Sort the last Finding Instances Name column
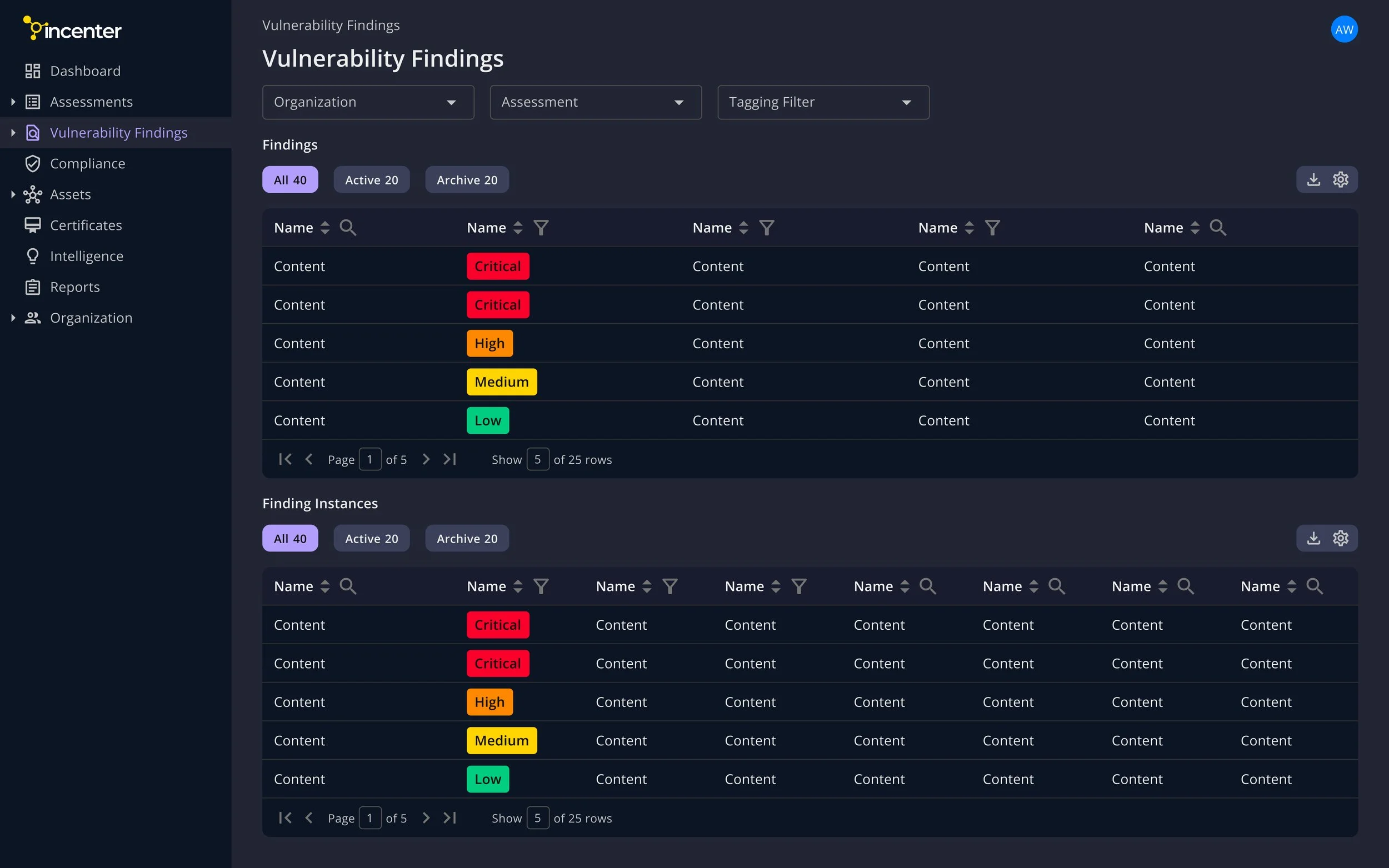 click(x=1291, y=586)
